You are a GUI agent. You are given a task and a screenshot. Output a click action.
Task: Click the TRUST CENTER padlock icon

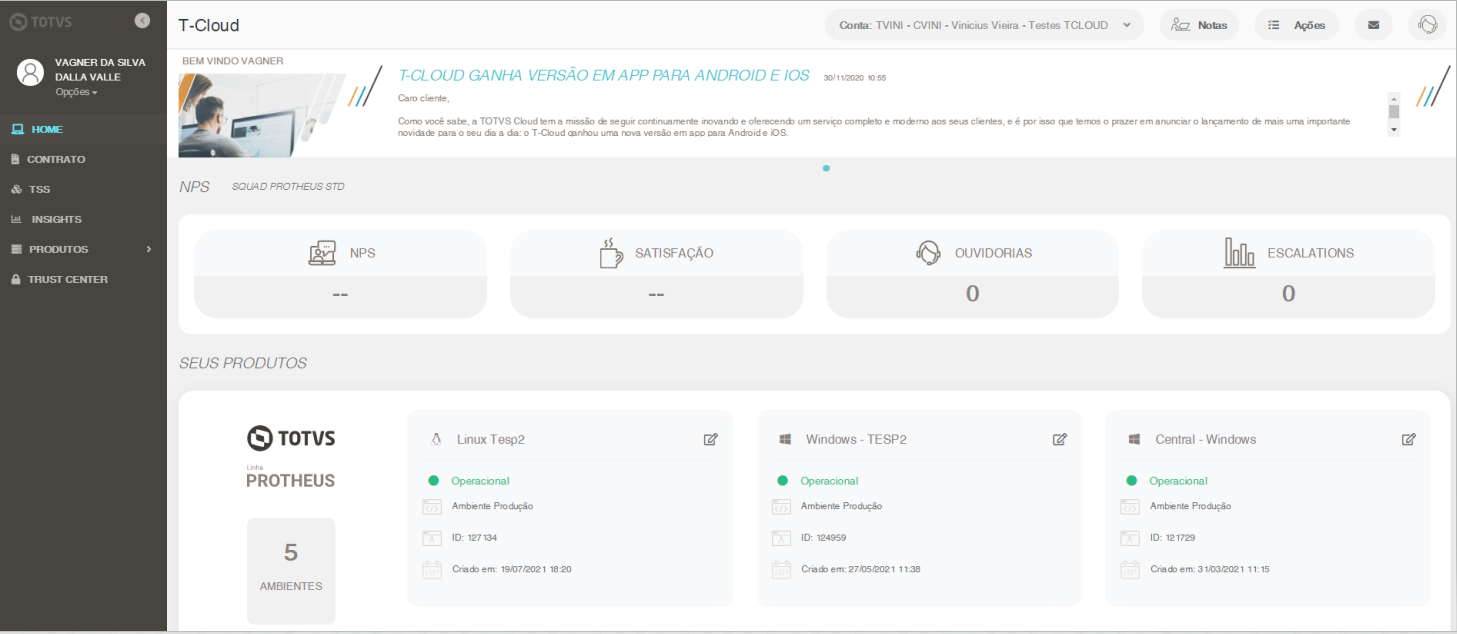pos(15,279)
